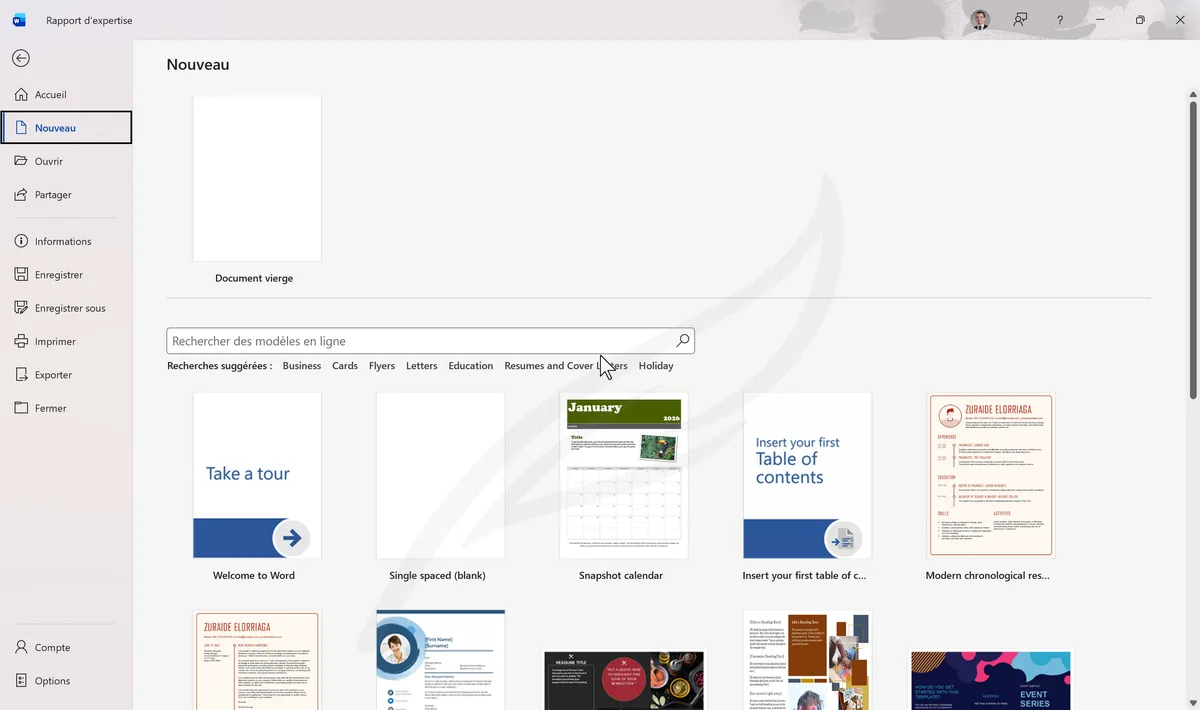This screenshot has height=710, width=1200.
Task: Open Help via the question mark icon
Action: point(1060,20)
